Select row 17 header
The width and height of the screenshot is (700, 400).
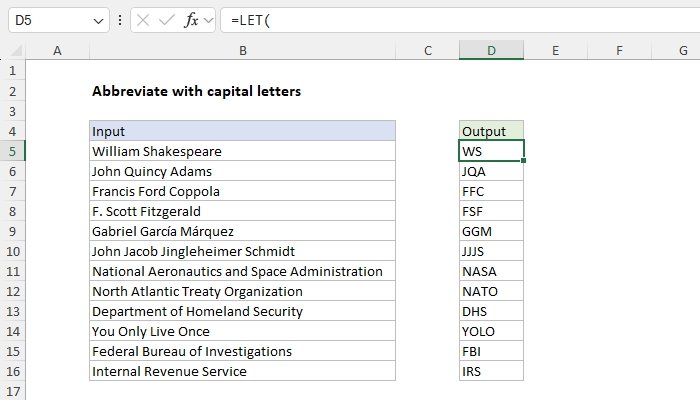[12, 391]
